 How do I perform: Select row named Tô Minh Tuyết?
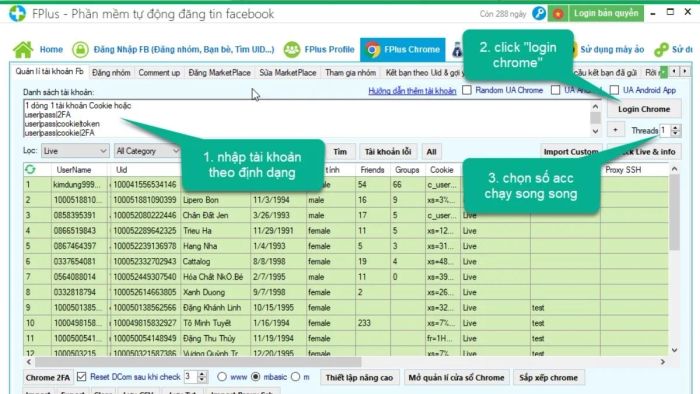click(346, 323)
